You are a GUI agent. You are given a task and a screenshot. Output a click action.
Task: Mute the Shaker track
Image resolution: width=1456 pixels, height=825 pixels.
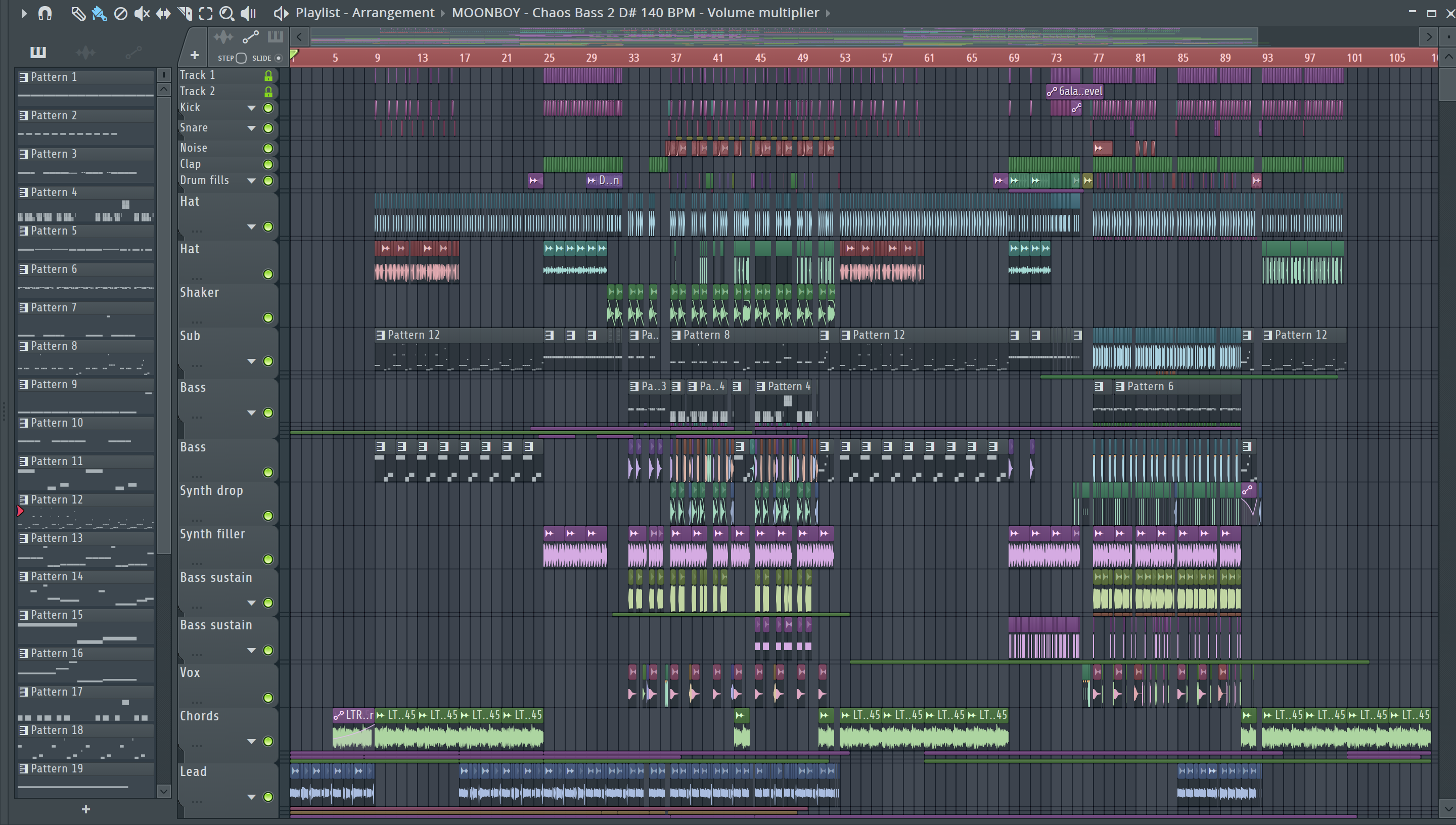pos(268,318)
